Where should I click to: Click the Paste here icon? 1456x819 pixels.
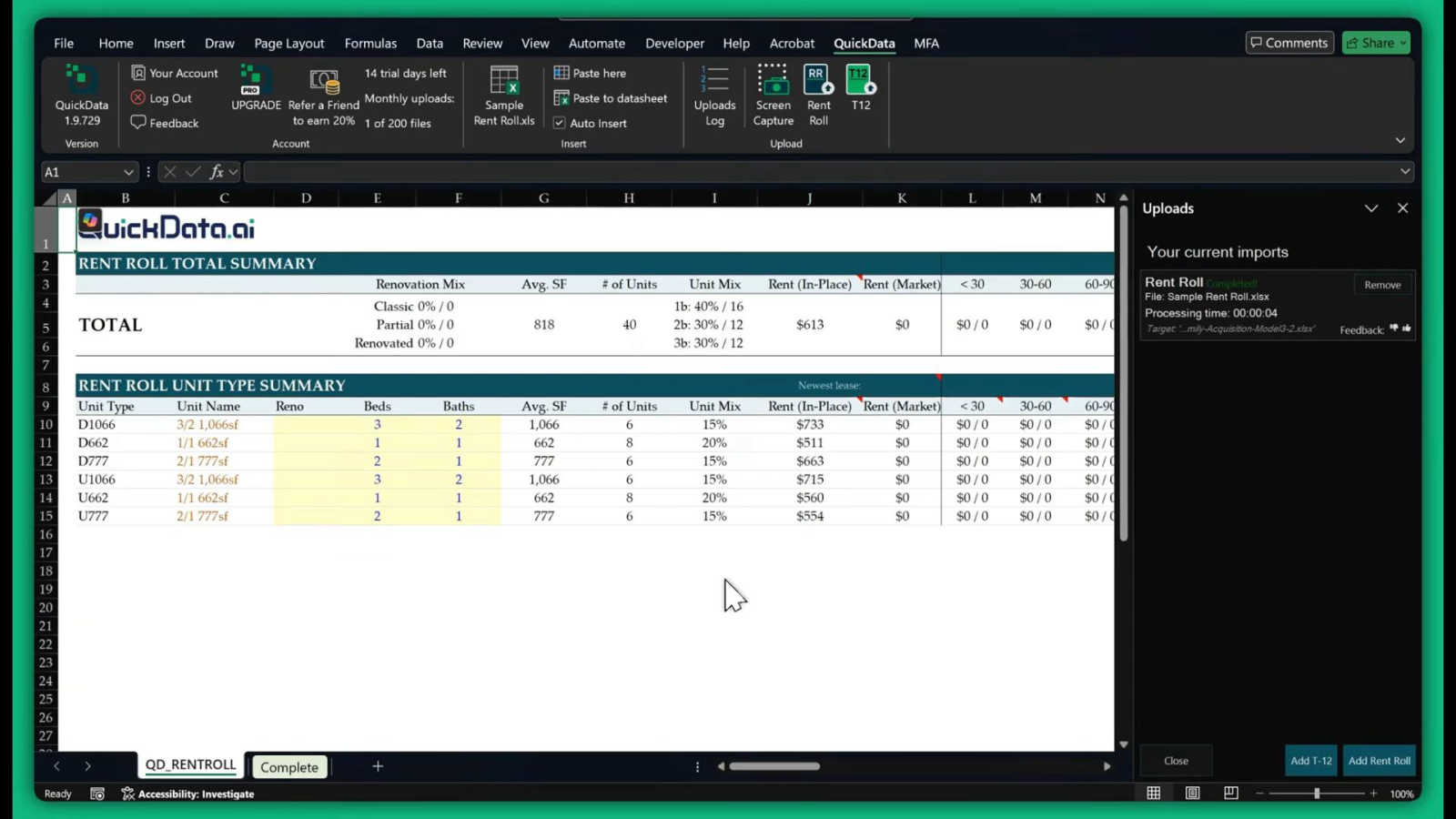pos(562,73)
